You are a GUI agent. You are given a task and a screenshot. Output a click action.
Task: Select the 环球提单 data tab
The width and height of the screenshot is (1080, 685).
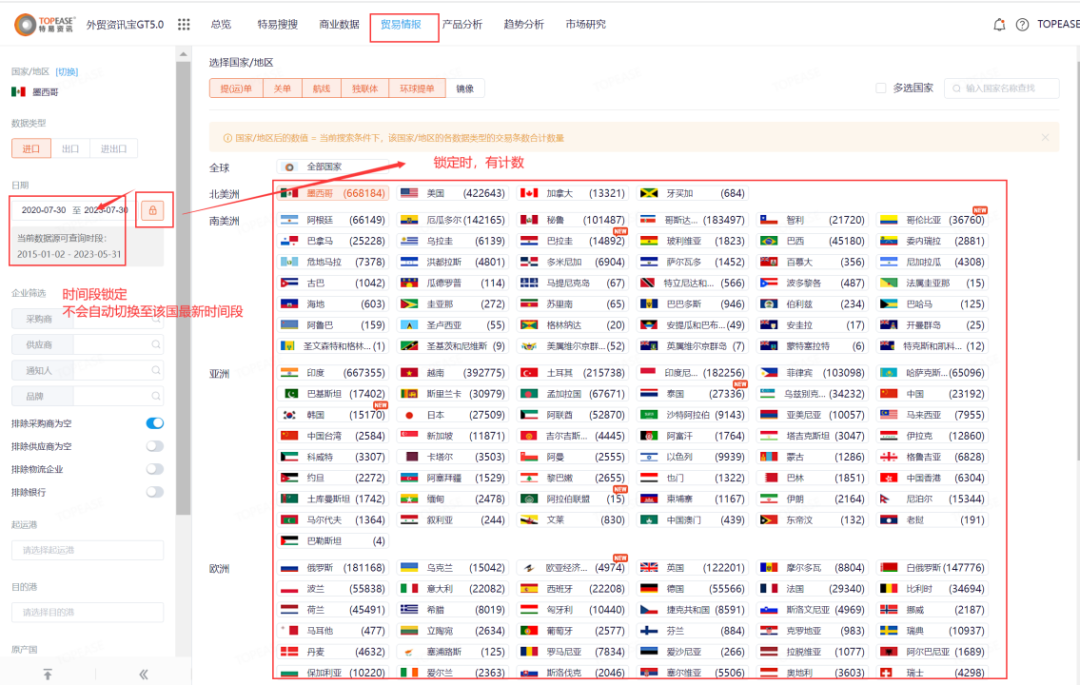click(x=417, y=89)
